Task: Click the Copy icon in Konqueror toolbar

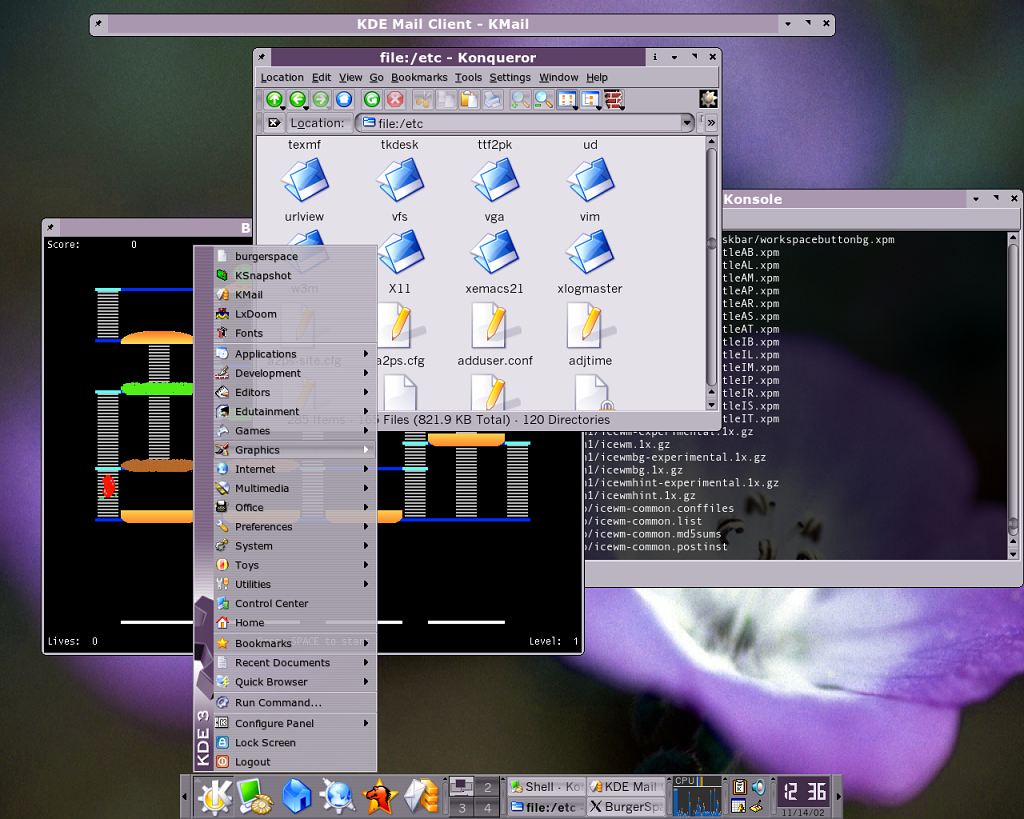Action: (446, 99)
